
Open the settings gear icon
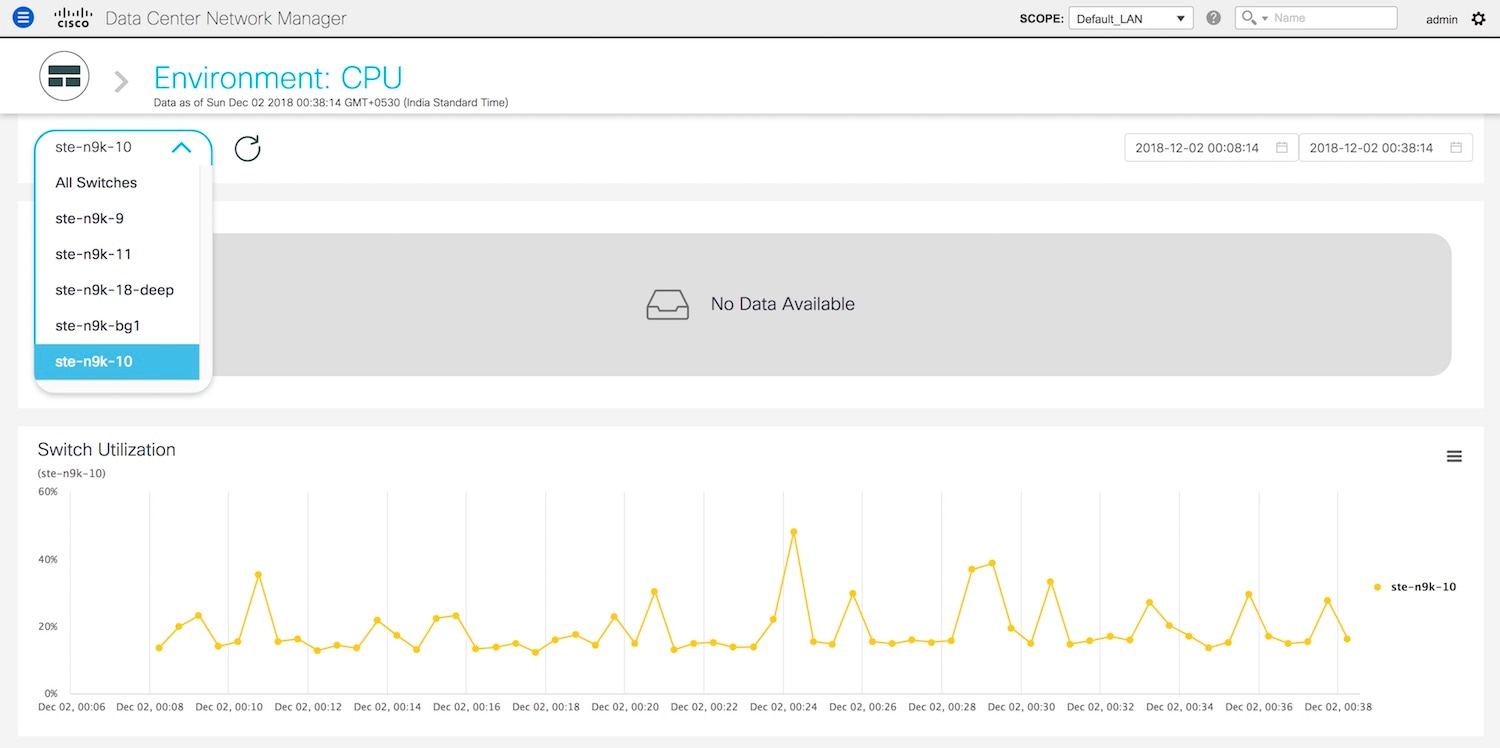1479,19
